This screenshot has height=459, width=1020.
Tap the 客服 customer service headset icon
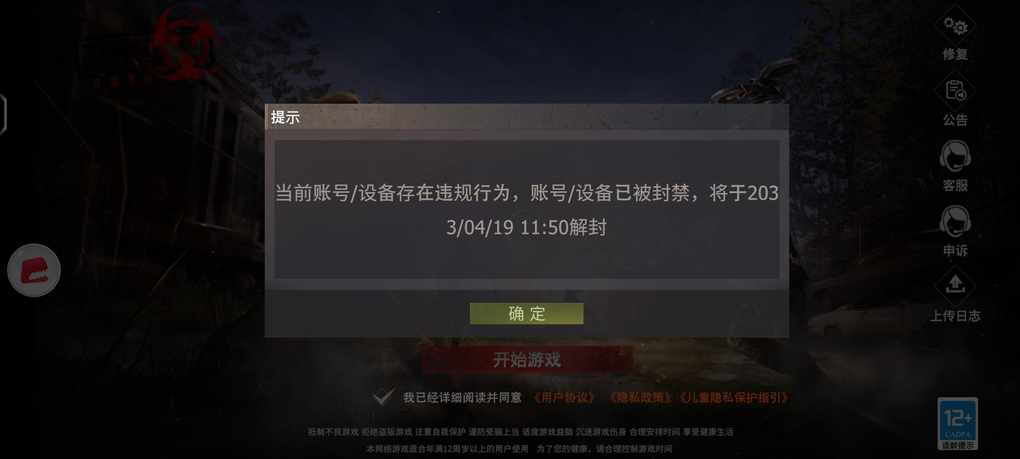tap(955, 156)
